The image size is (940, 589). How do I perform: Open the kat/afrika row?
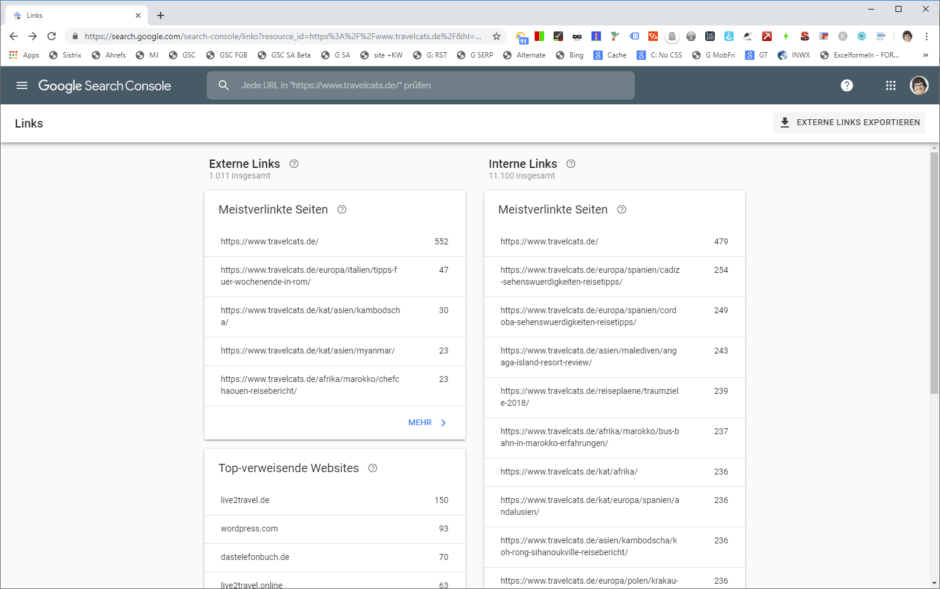(614, 472)
